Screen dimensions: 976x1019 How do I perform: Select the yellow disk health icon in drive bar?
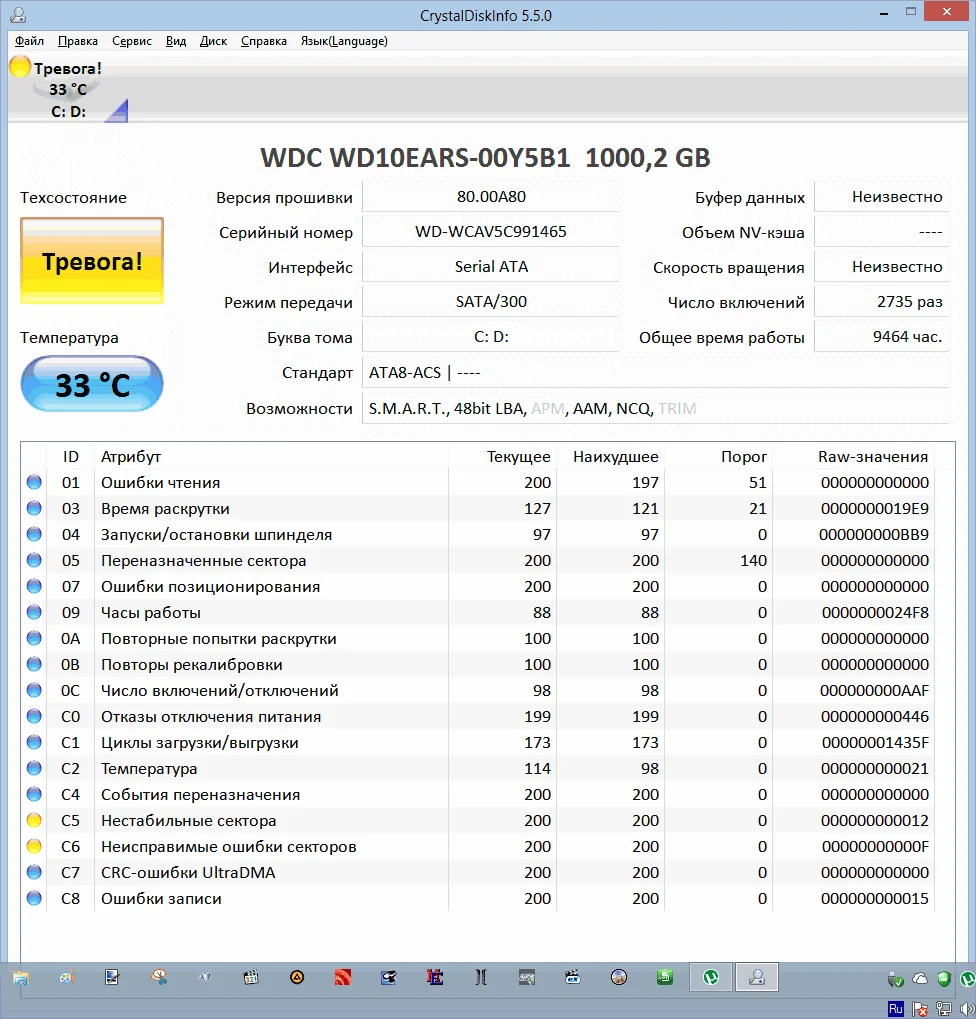[x=20, y=67]
